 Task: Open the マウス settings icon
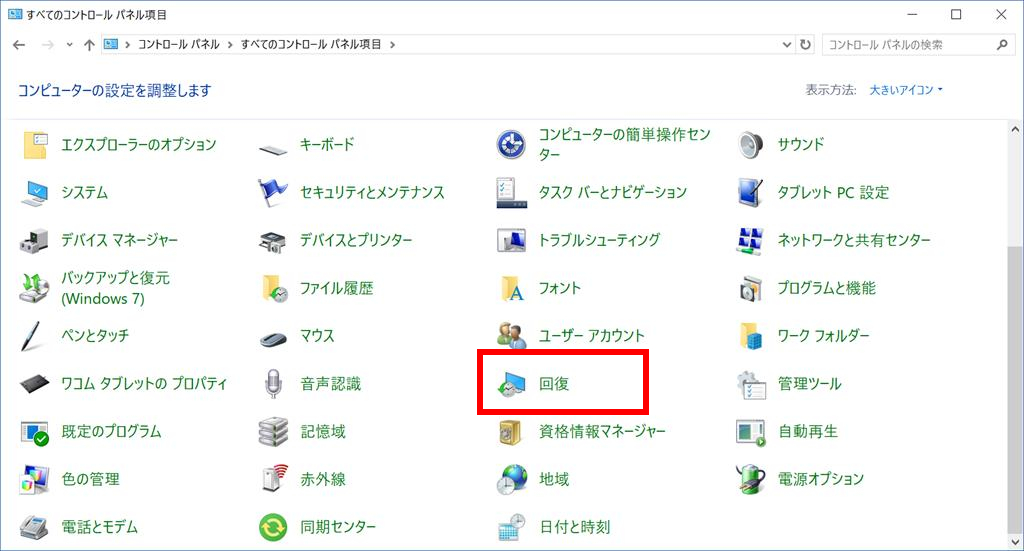[273, 336]
